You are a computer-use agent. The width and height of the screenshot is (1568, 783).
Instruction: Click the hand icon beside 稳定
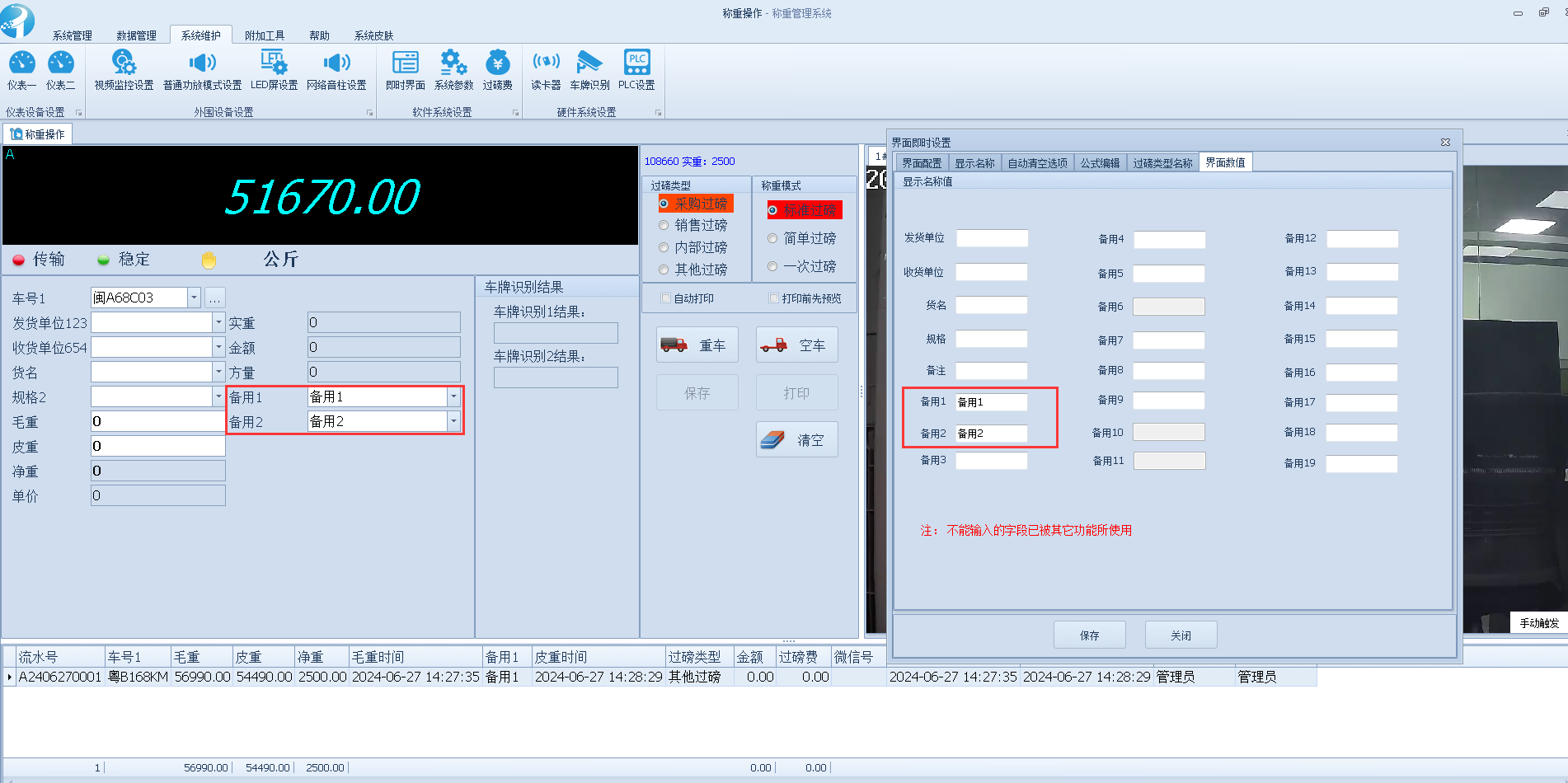(x=209, y=260)
